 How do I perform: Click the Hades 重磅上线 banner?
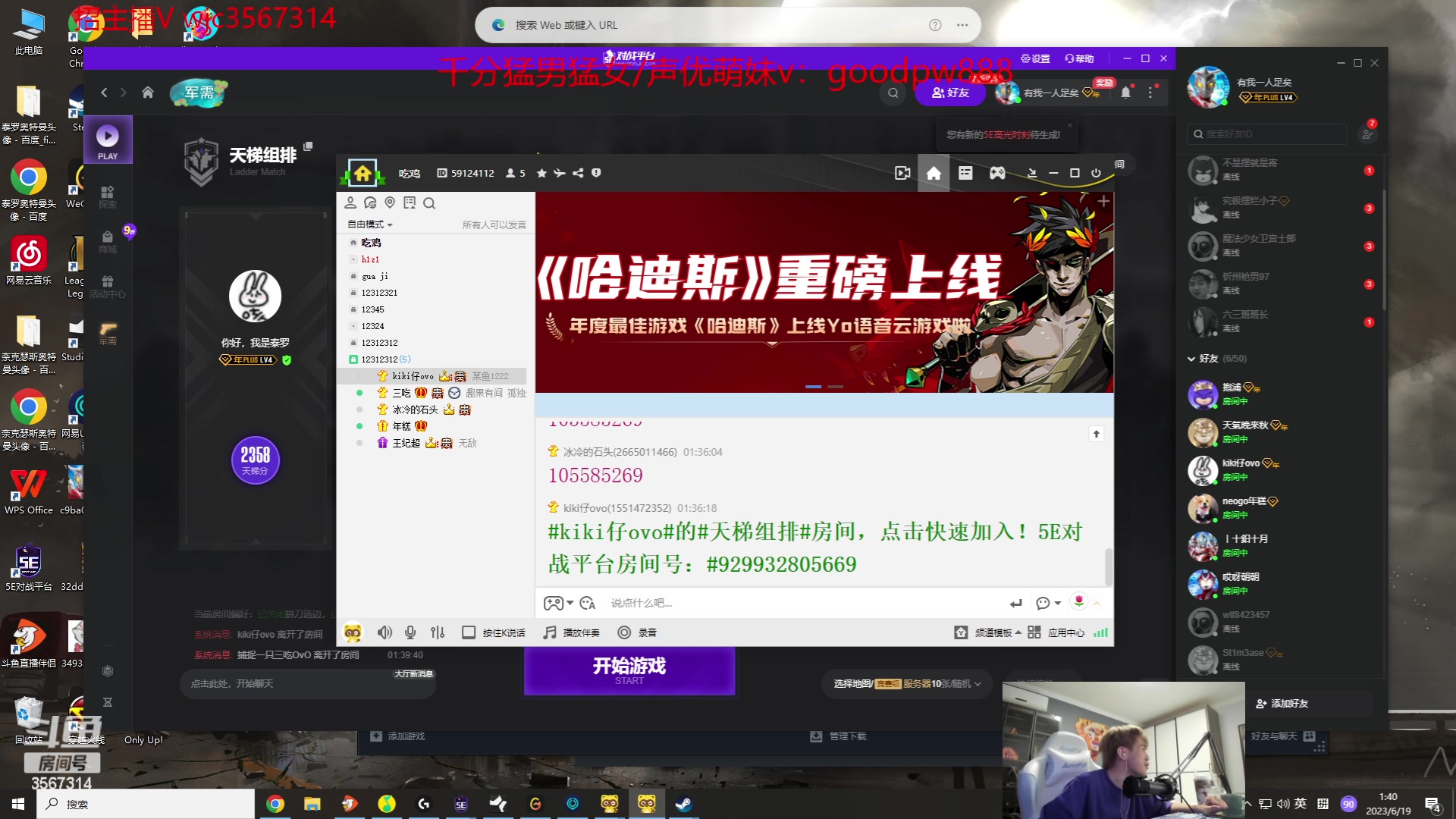(824, 292)
